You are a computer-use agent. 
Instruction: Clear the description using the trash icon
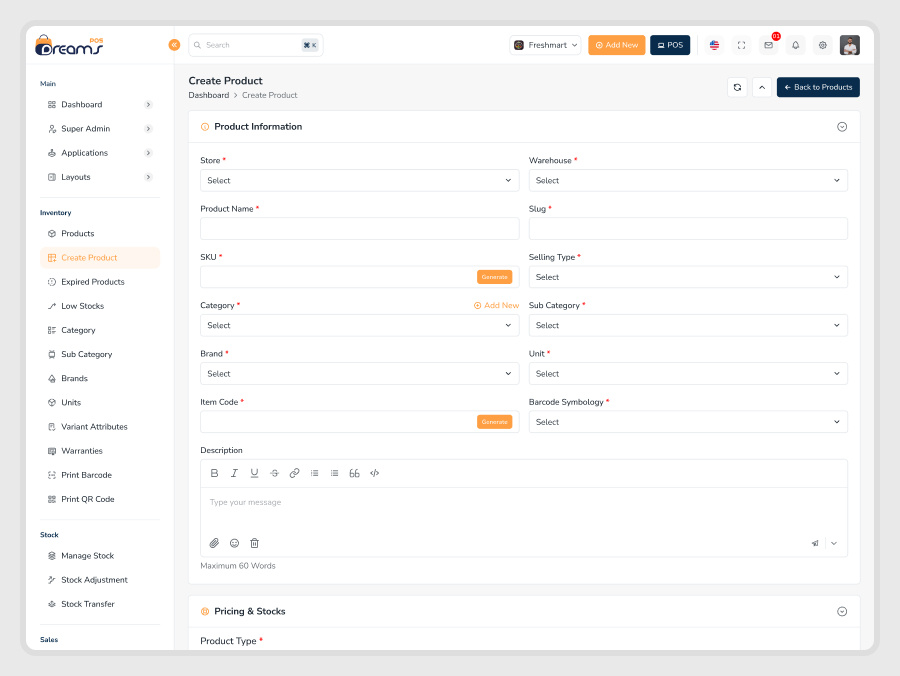[255, 542]
